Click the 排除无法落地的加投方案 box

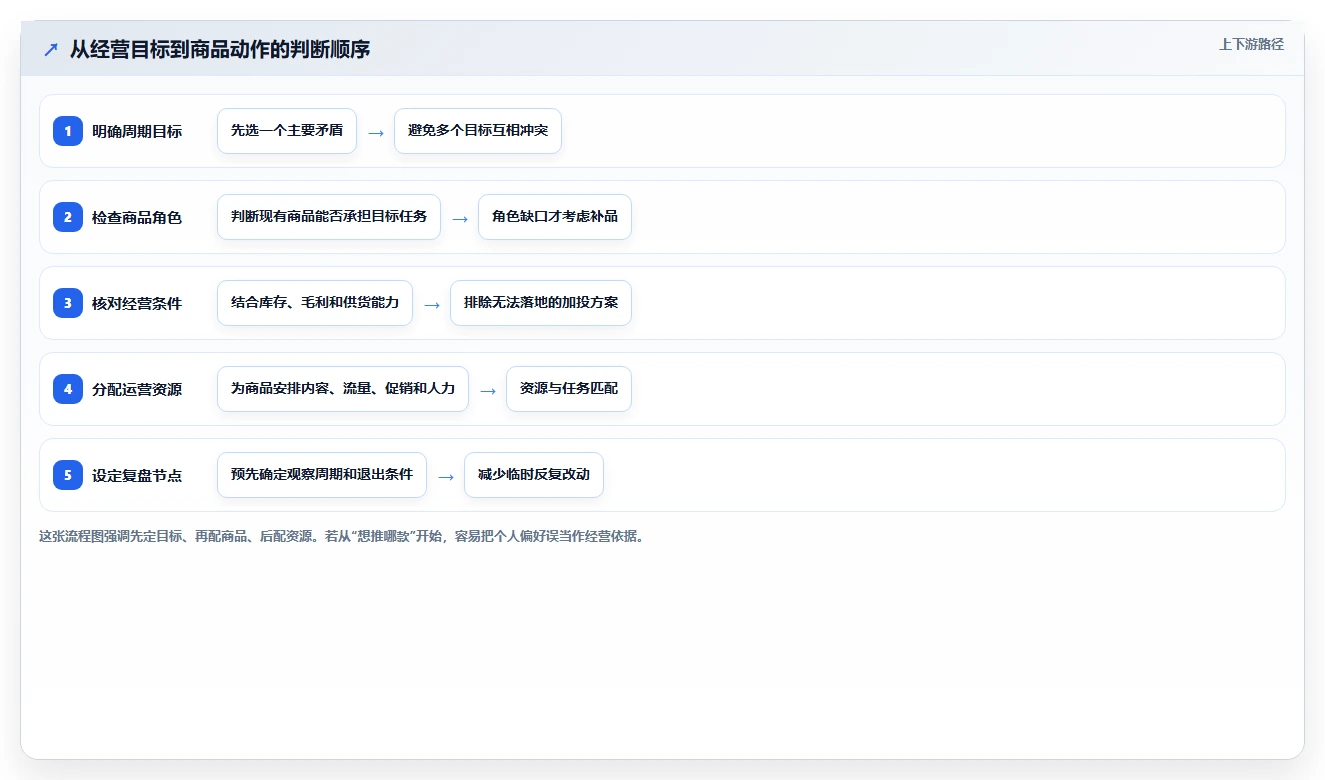(541, 303)
